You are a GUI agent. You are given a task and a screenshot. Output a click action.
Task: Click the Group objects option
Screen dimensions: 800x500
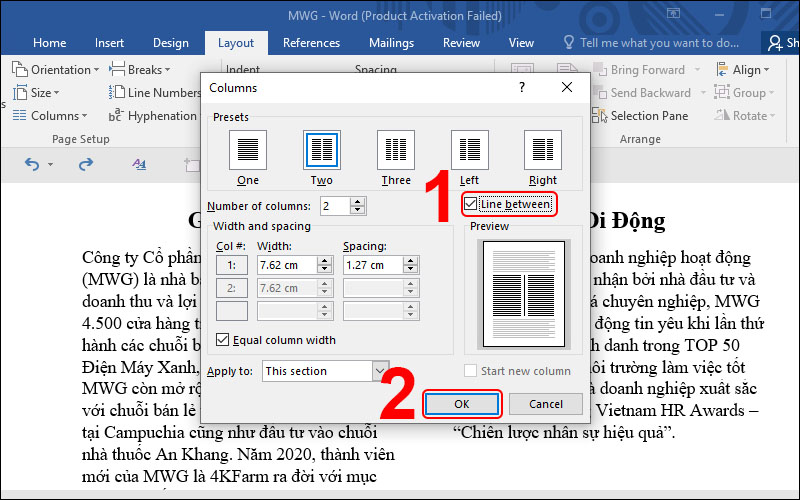[x=744, y=93]
